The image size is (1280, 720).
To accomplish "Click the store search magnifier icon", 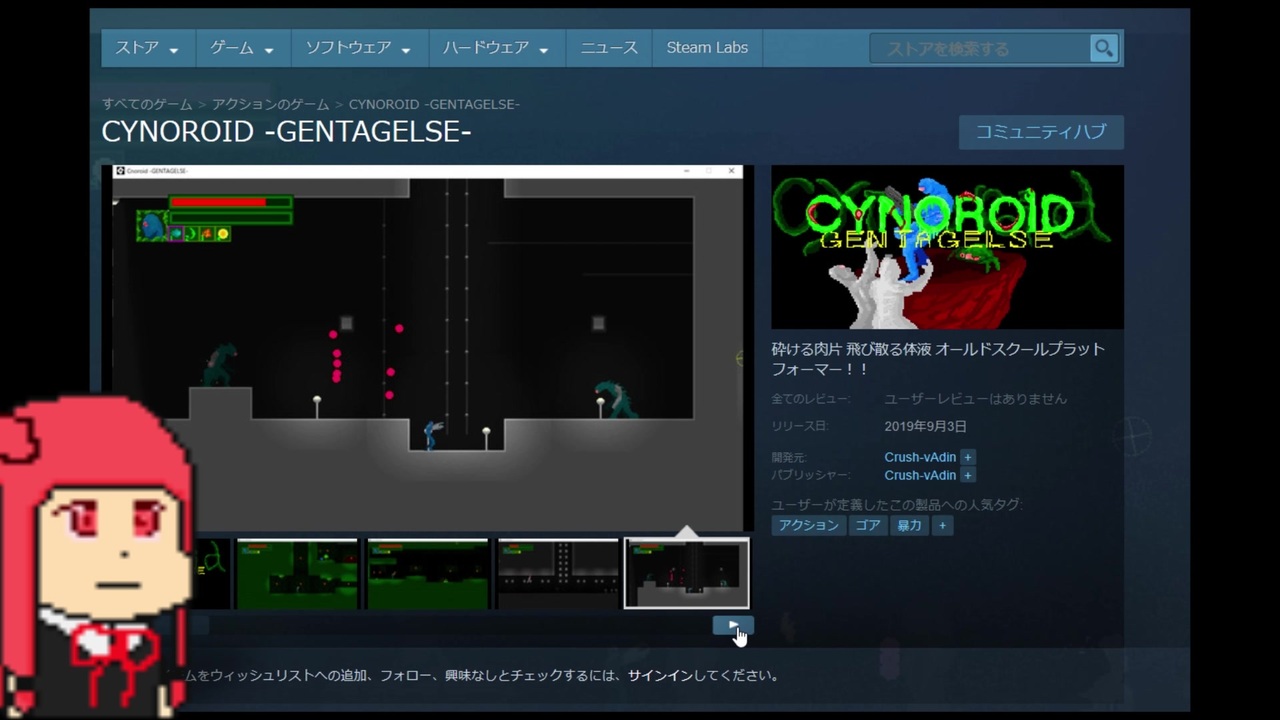I will 1103,48.
